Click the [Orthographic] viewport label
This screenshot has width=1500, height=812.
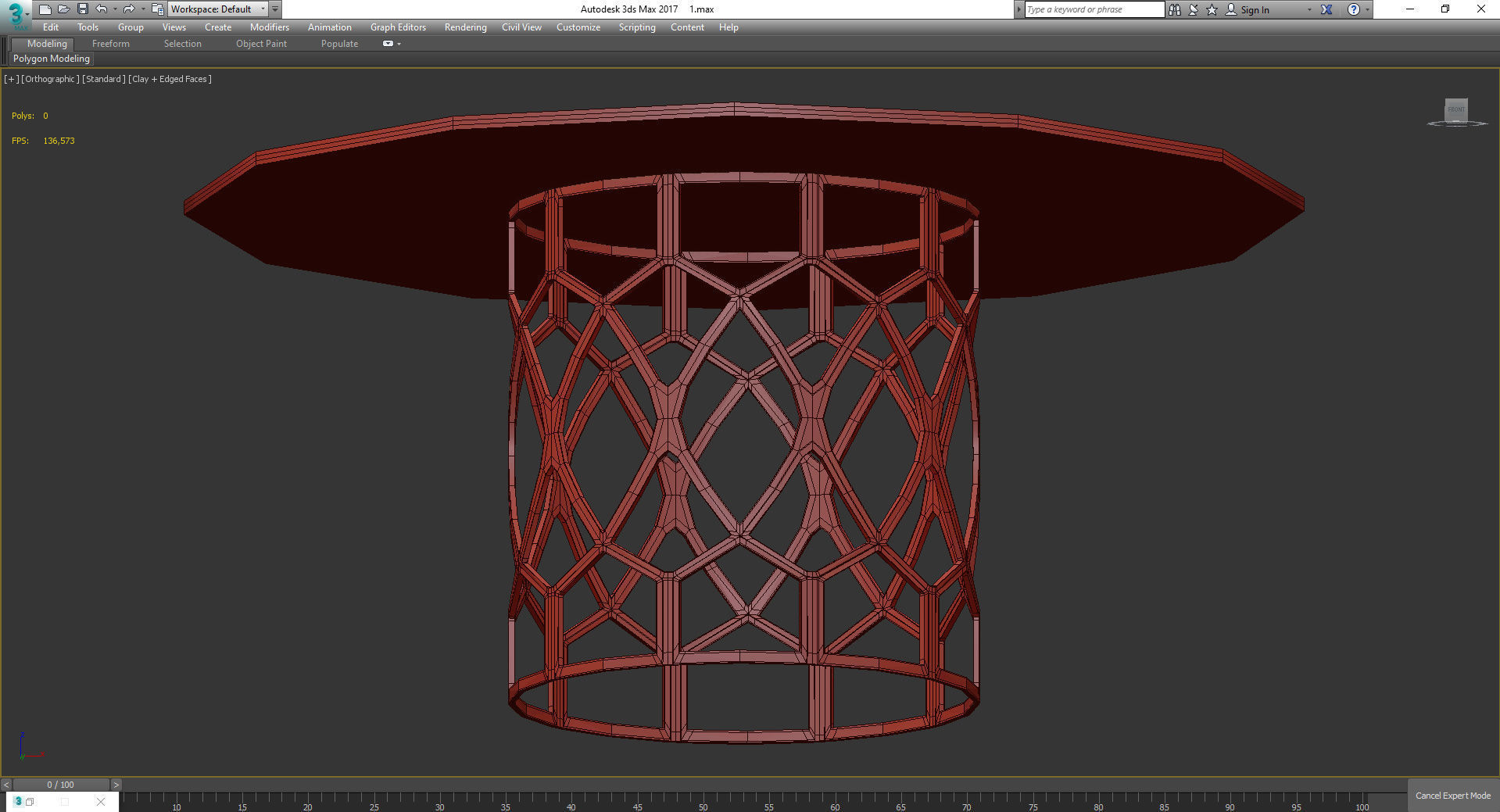coord(51,79)
